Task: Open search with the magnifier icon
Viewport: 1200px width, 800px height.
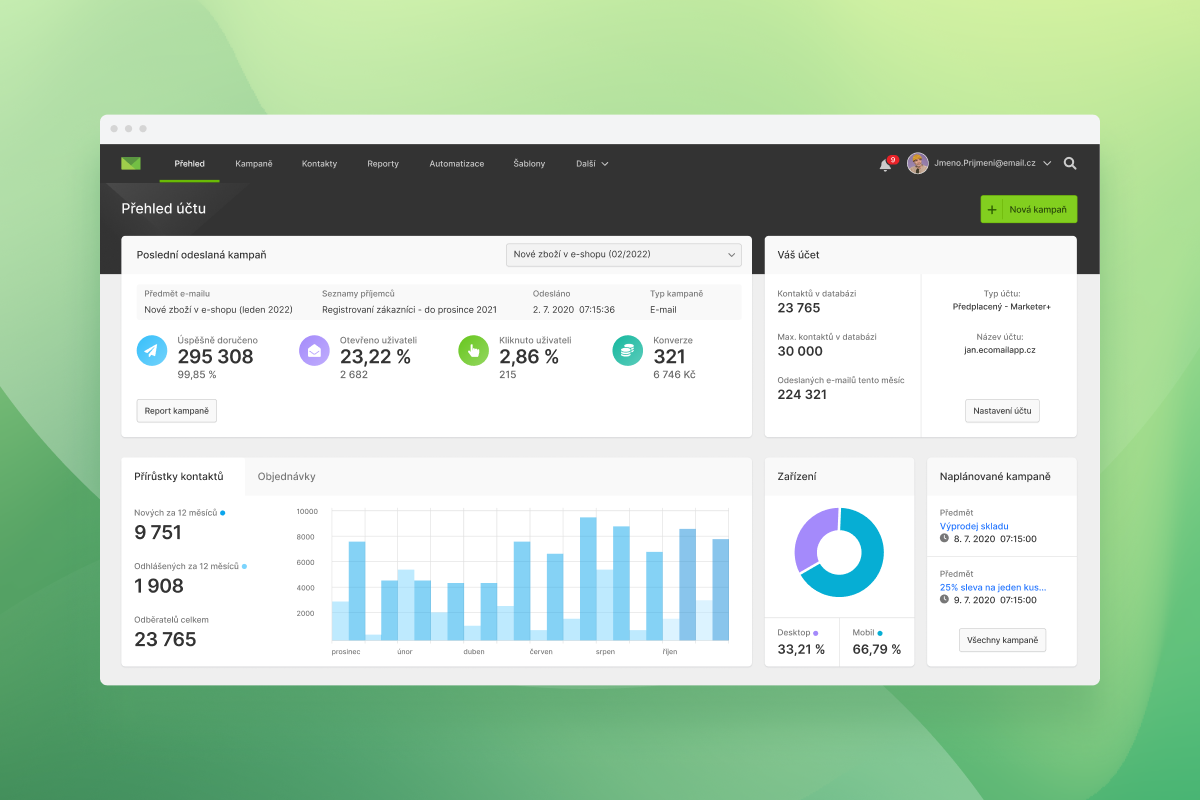Action: coord(1070,163)
